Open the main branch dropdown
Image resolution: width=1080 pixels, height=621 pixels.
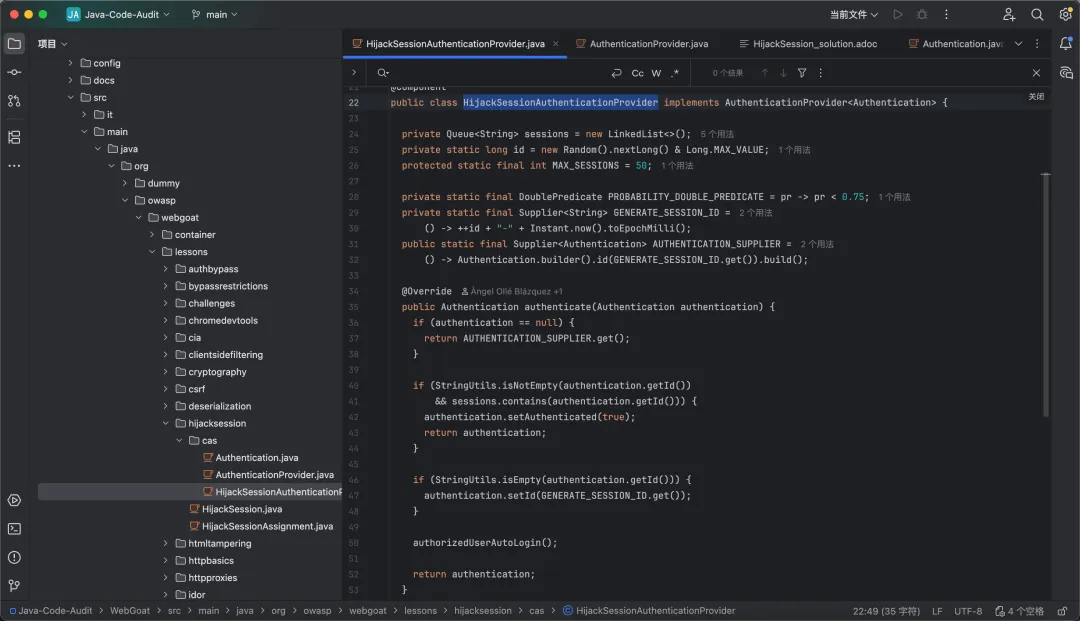pos(214,14)
